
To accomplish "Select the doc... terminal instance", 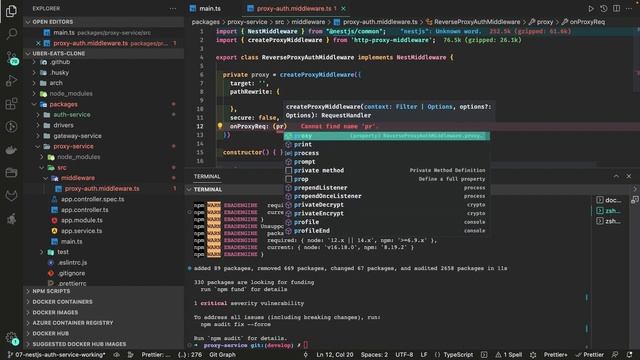I will (x=609, y=200).
